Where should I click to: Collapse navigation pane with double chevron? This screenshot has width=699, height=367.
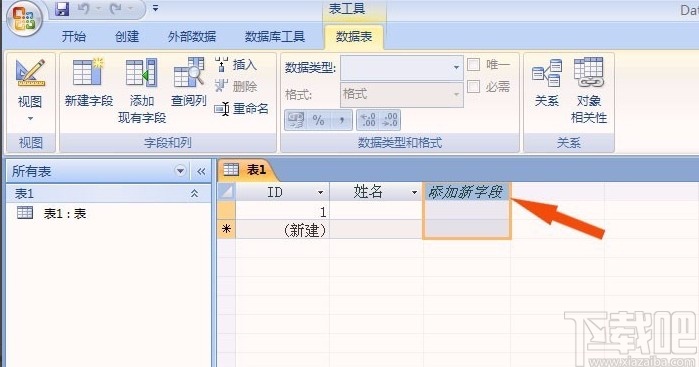pyautogui.click(x=201, y=171)
